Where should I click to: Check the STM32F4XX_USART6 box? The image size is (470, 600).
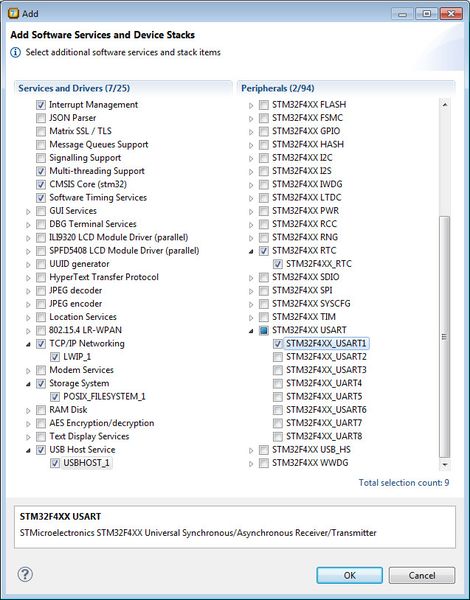278,410
